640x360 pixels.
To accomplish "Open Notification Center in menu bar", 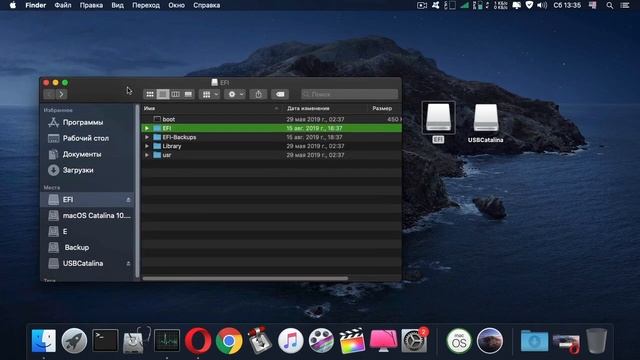I will (625, 5).
